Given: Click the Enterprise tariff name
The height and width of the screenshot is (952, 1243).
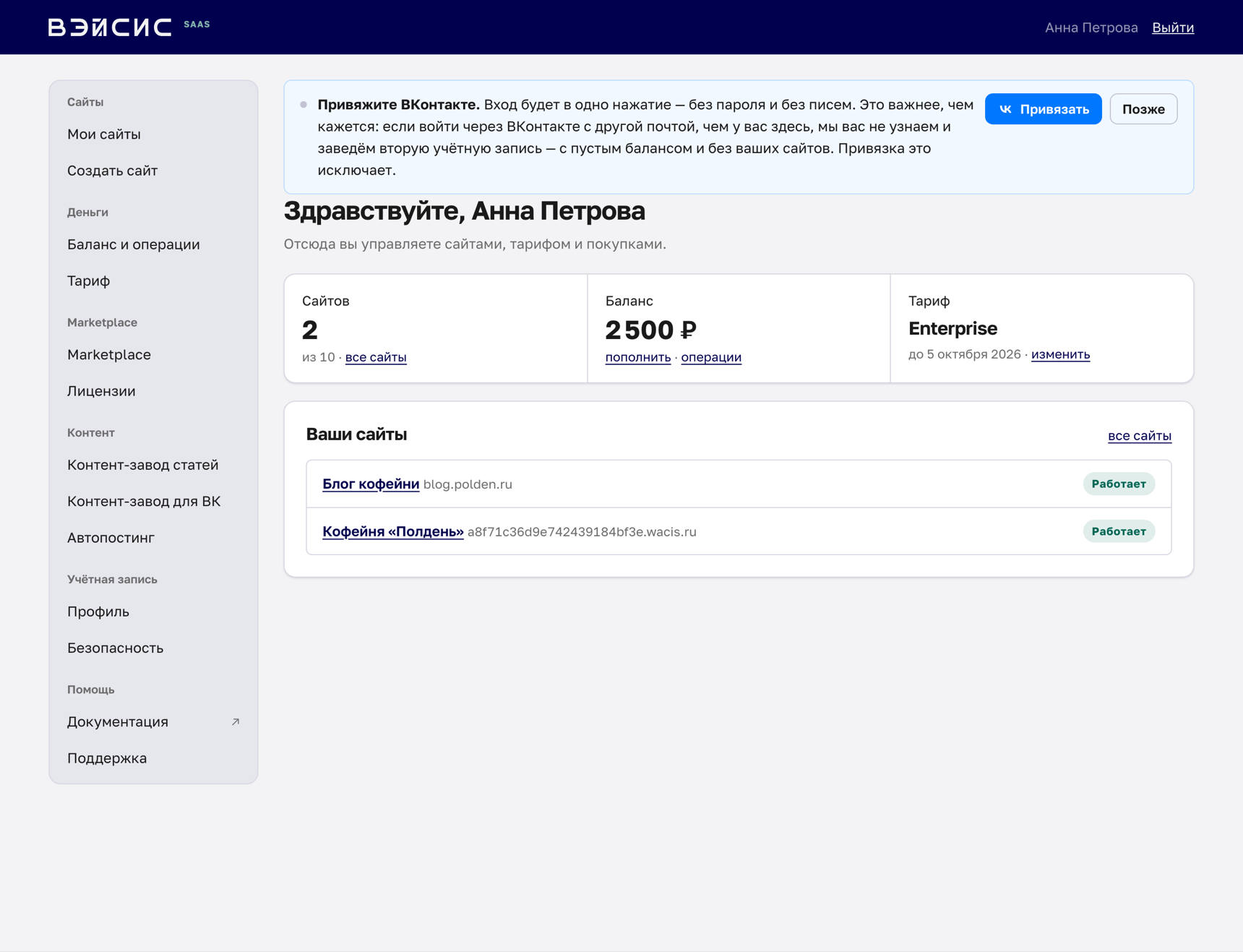Looking at the screenshot, I should (x=952, y=328).
